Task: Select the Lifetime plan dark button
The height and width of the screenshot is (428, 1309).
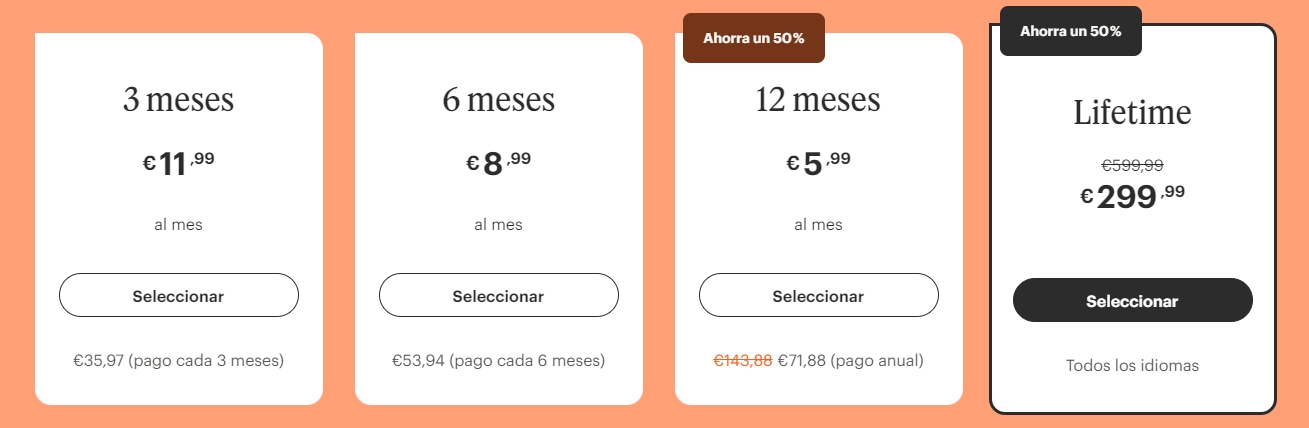Action: [1132, 301]
